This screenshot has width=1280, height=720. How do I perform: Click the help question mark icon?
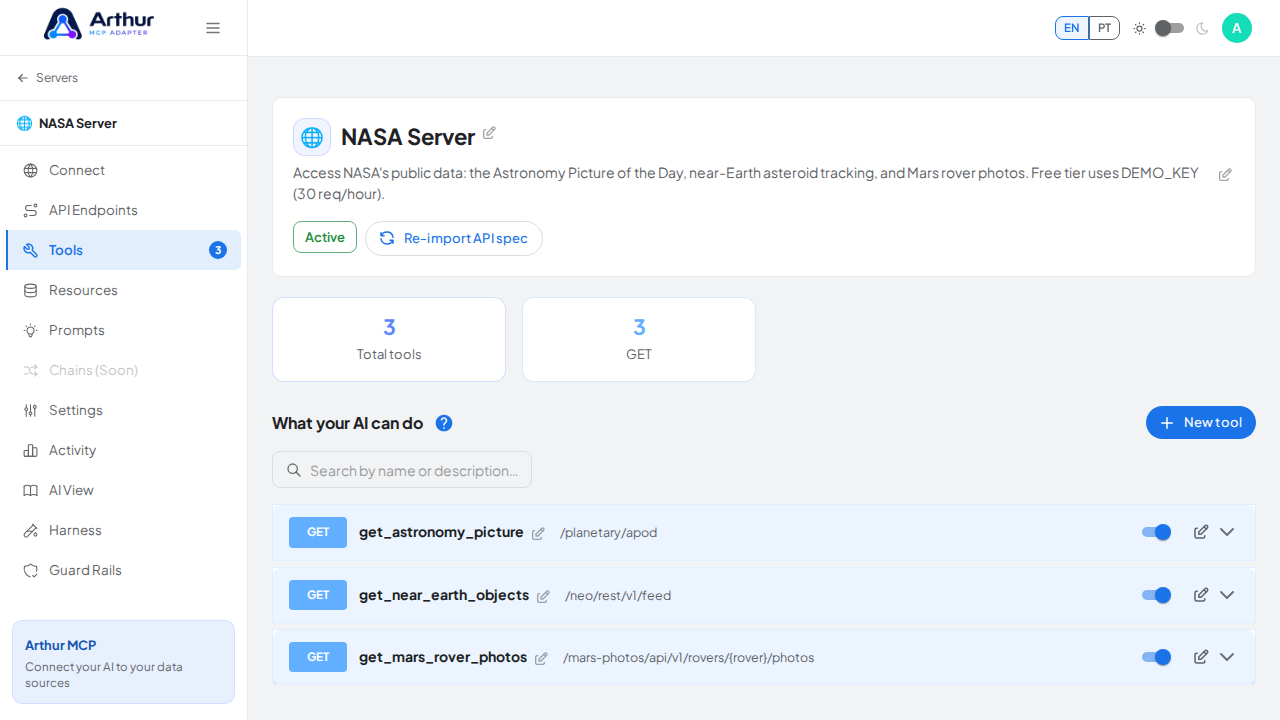[x=444, y=423]
